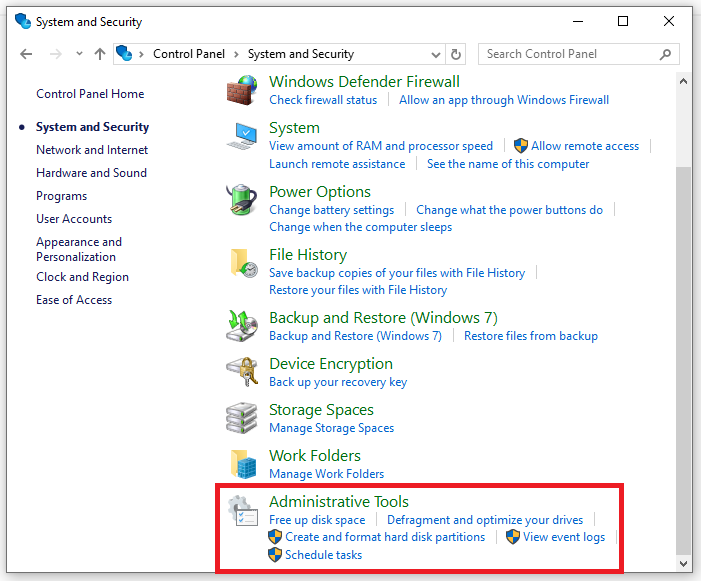Click Control Panel in the breadcrumb

coord(189,54)
